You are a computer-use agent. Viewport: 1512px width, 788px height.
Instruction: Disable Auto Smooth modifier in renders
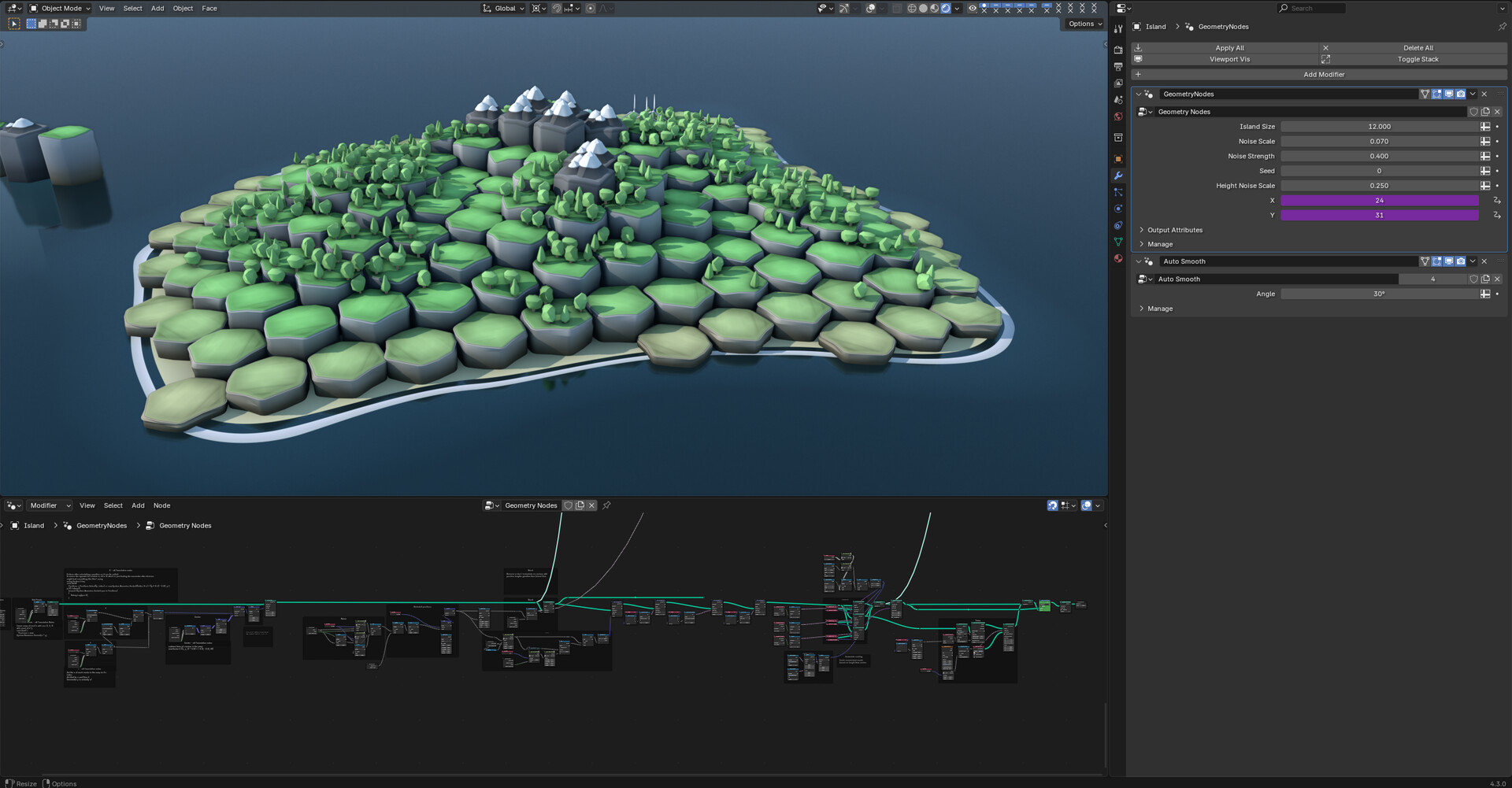click(1460, 261)
